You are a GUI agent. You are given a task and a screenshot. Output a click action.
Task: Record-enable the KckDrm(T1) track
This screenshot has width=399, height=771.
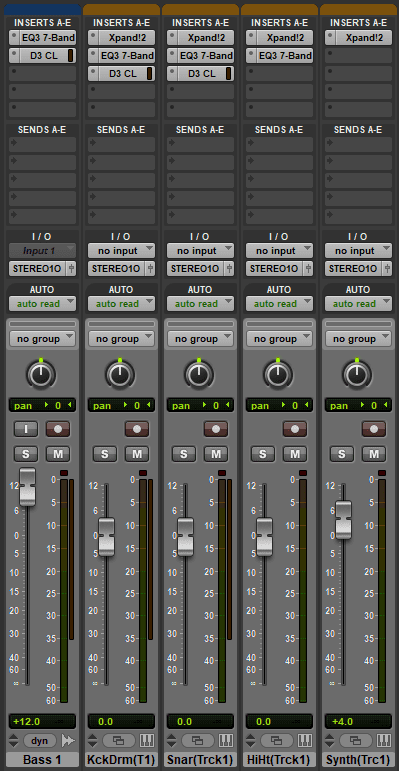click(x=137, y=429)
